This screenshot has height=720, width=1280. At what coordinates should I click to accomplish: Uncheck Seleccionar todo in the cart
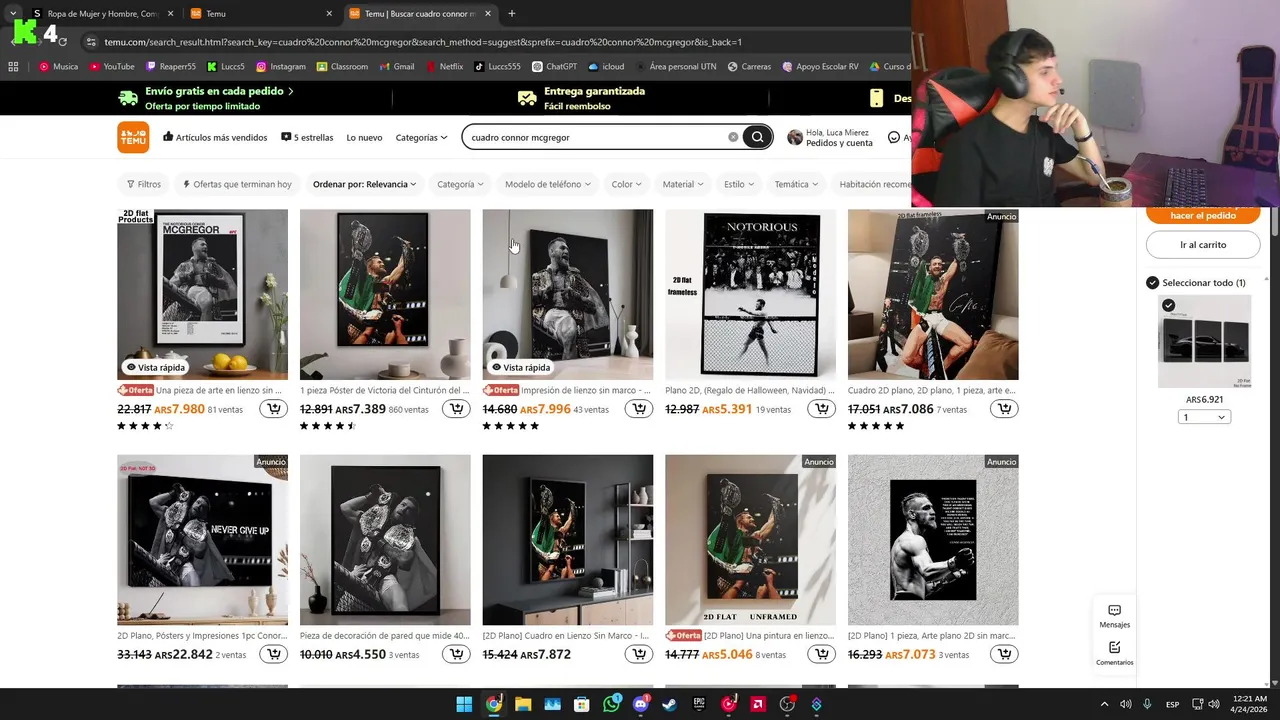[1152, 283]
